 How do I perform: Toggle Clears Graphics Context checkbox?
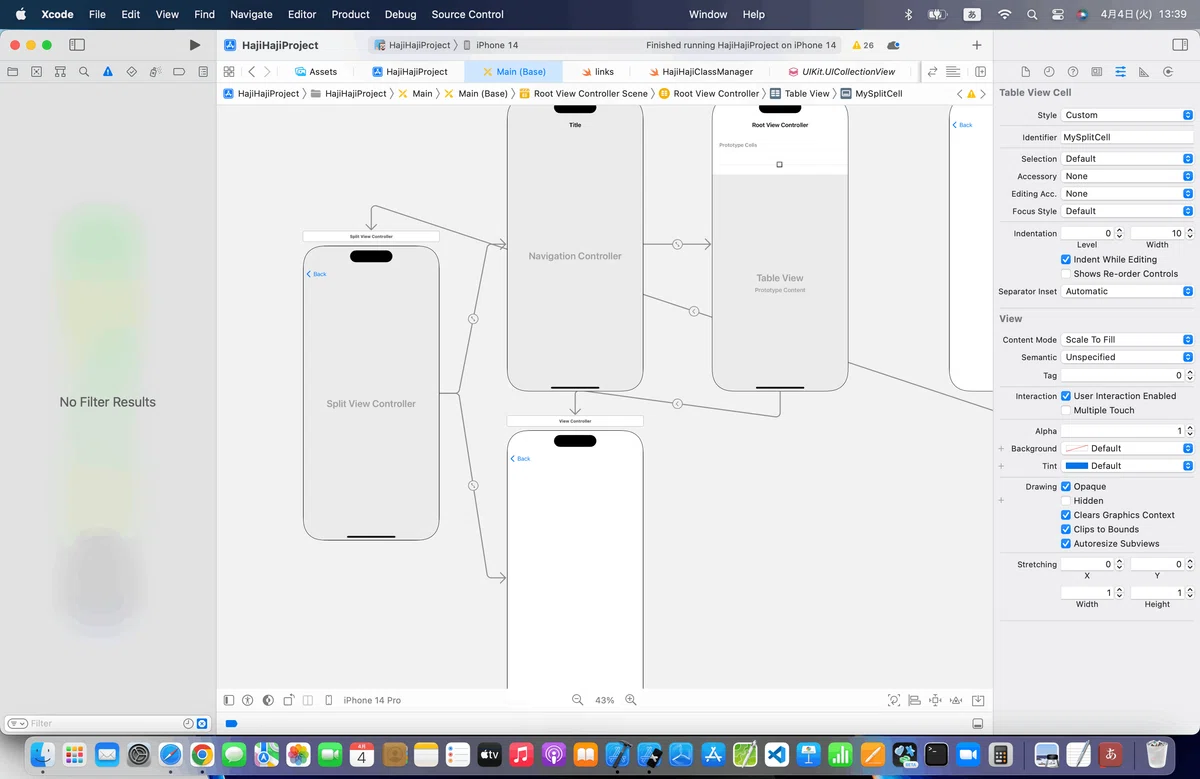coord(1066,515)
